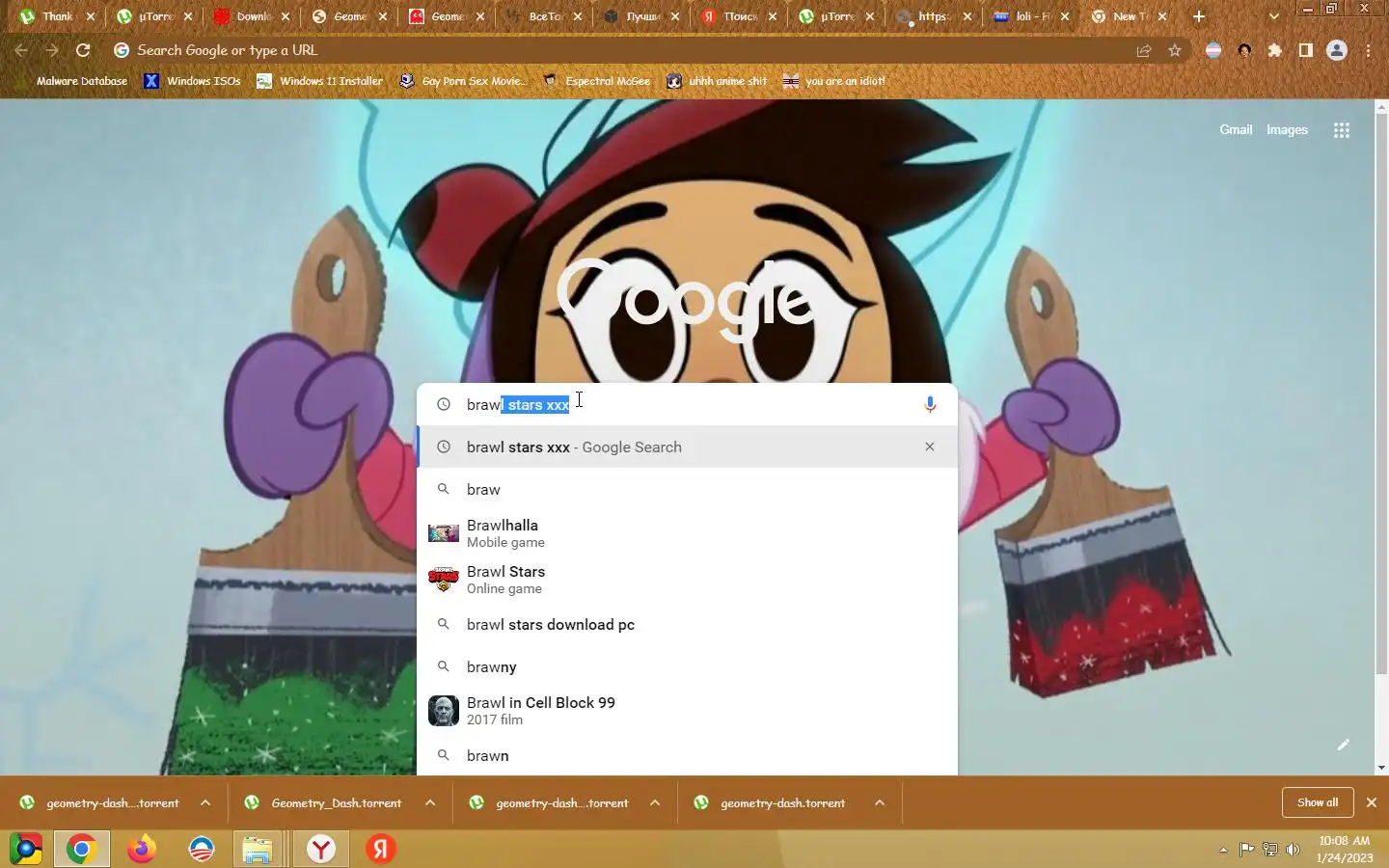The height and width of the screenshot is (868, 1389).
Task: Expand options for third geometry-dash...torrent download
Action: pos(655,802)
